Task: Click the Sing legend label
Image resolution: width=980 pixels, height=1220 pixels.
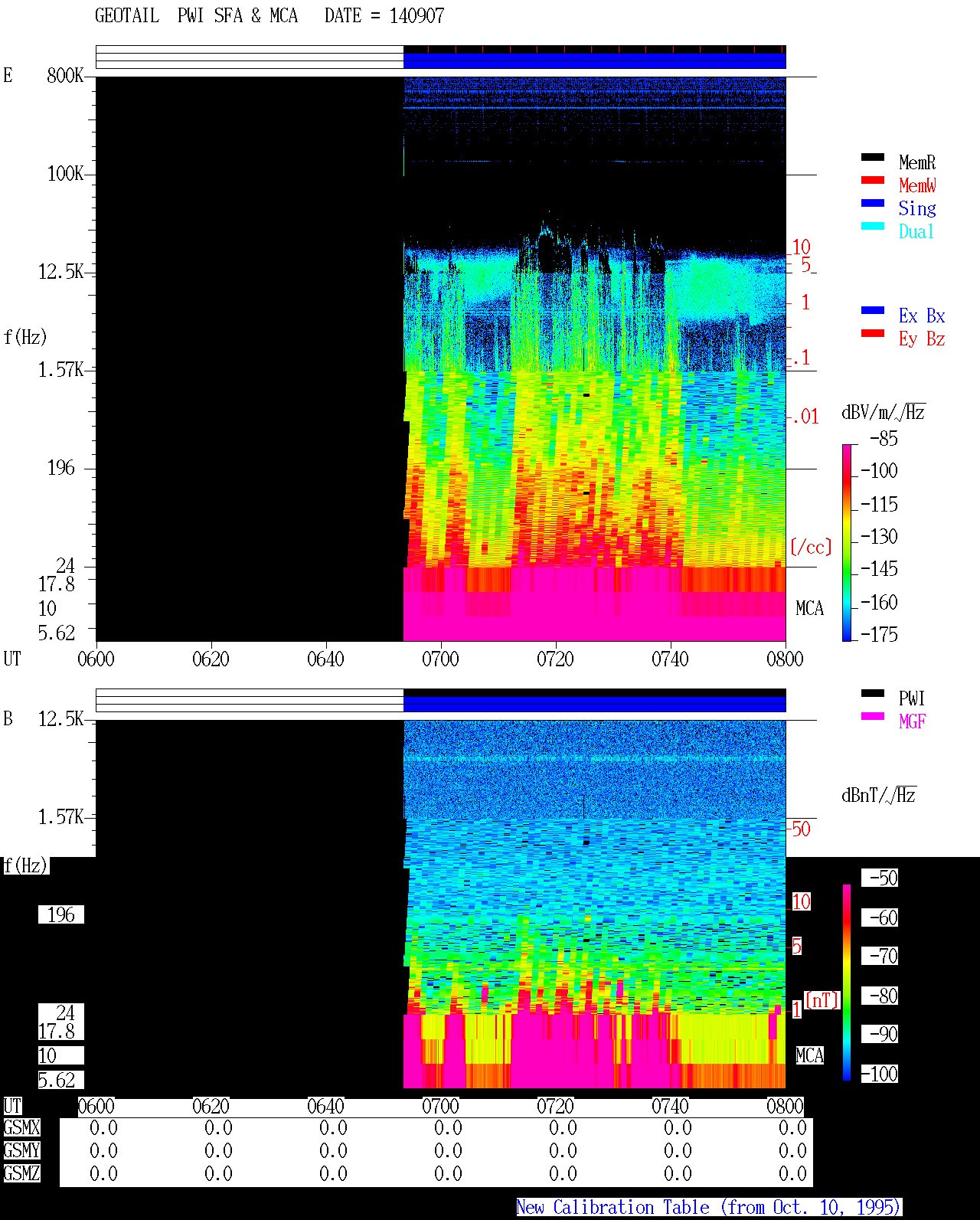Action: (917, 208)
